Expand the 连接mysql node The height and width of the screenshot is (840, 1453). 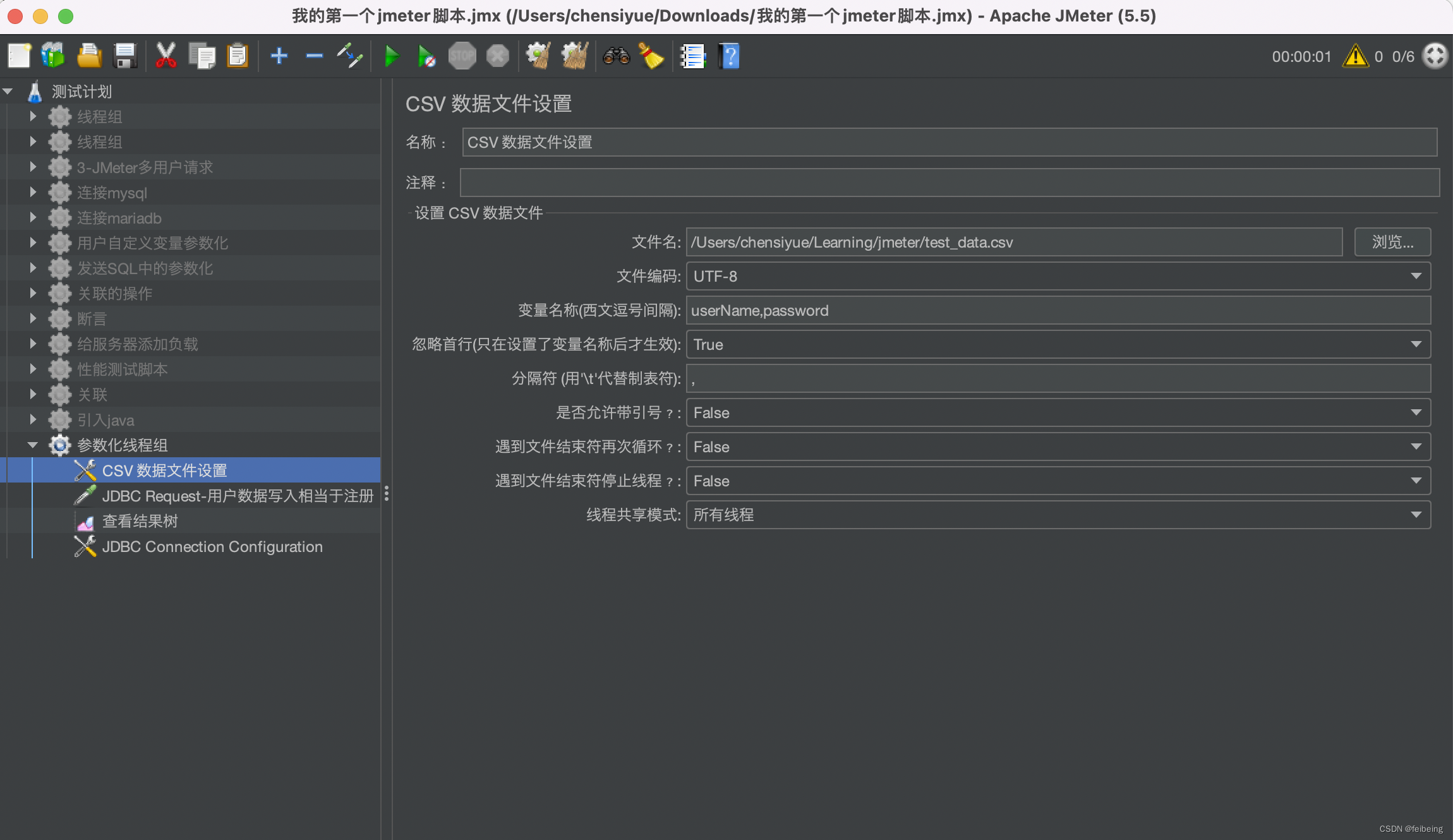33,192
